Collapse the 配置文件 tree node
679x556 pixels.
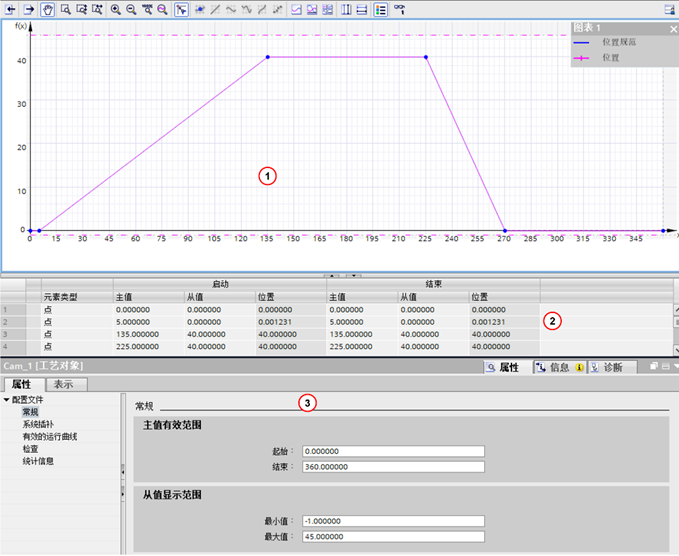7,400
